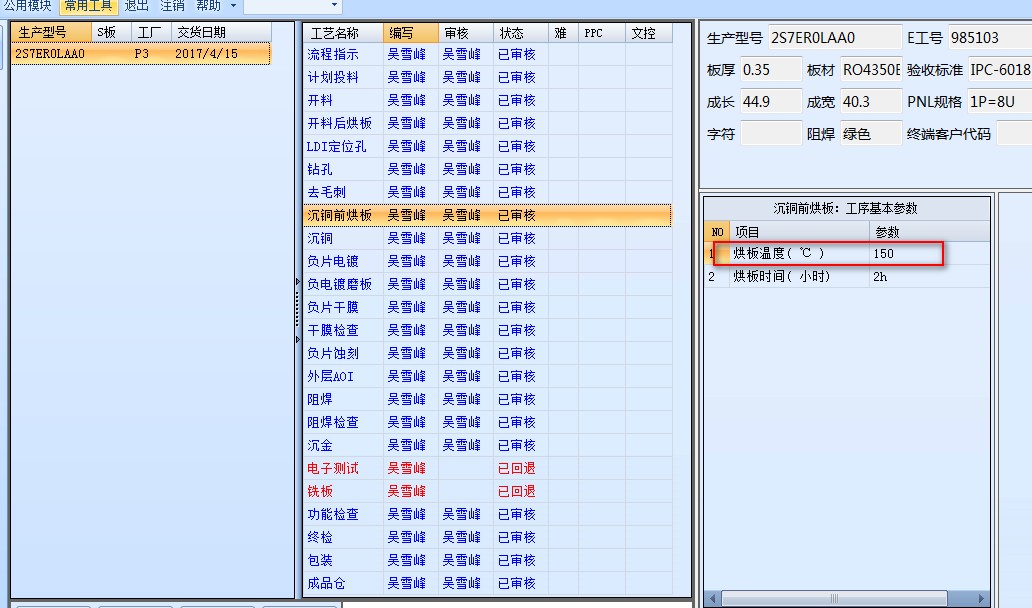Click the 工艺名称 column header
Viewport: 1032px width, 608px height.
click(343, 33)
